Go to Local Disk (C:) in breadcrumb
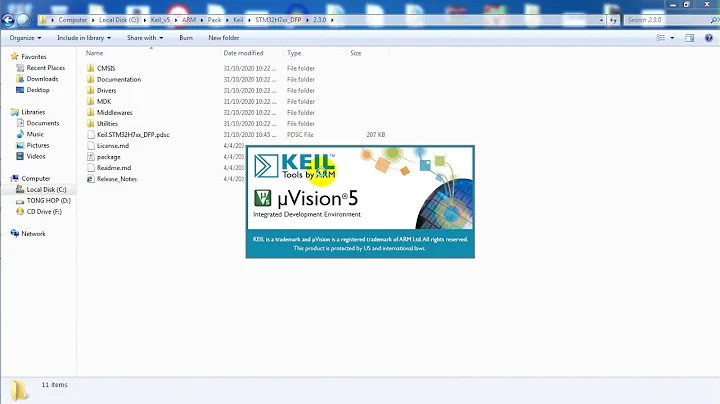This screenshot has width=720, height=404. 118,20
